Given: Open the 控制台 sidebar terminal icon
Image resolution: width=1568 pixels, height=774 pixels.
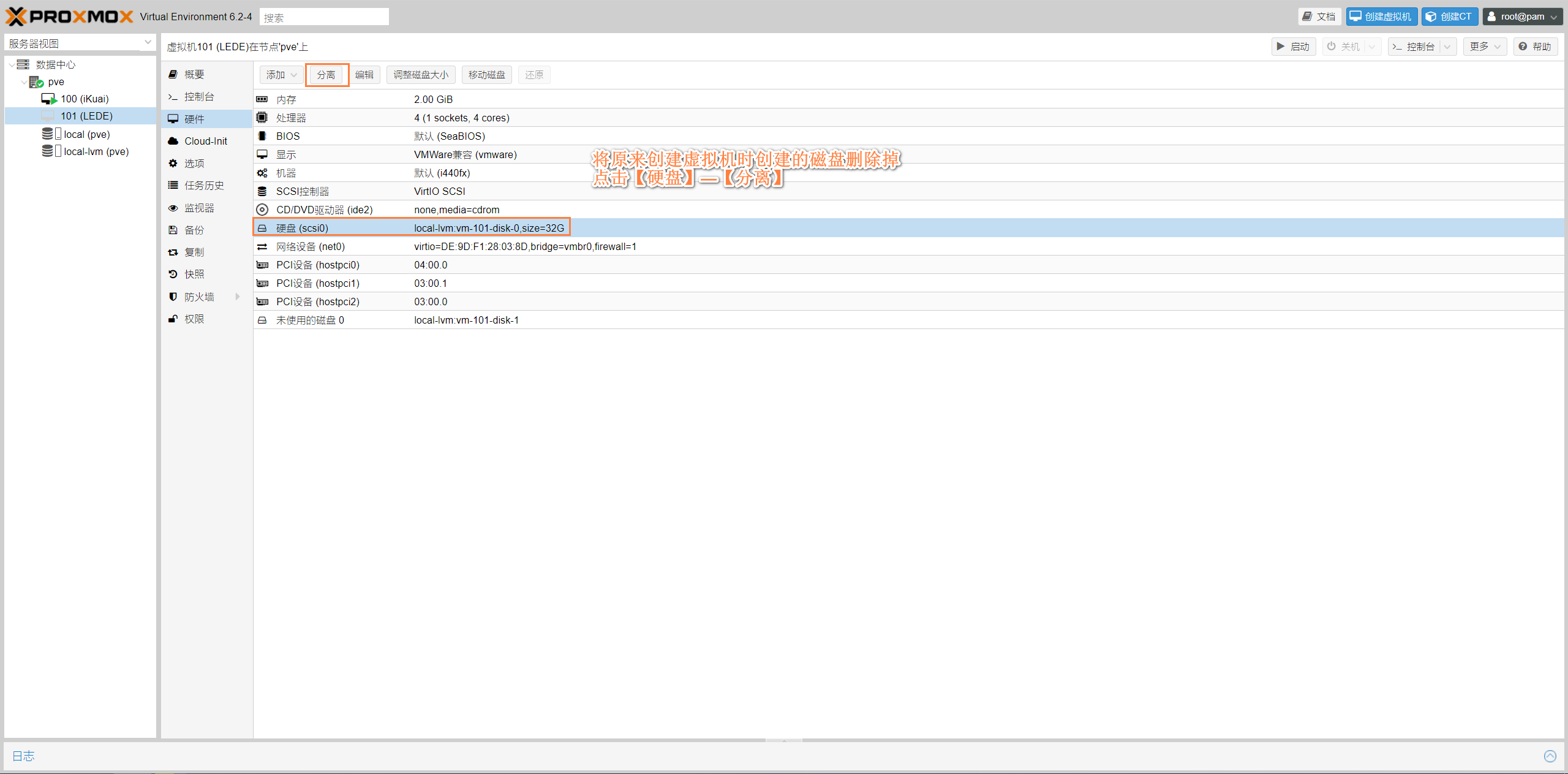Looking at the screenshot, I should (x=173, y=97).
